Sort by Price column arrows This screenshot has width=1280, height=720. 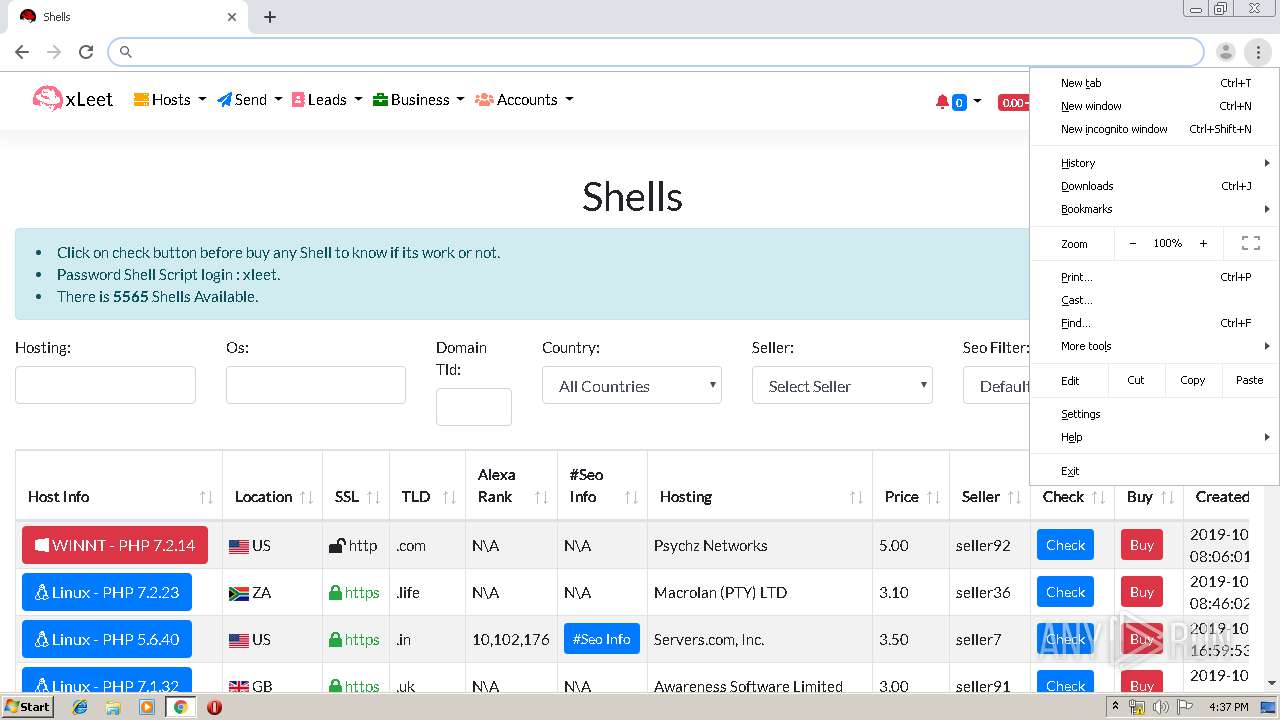(x=933, y=497)
